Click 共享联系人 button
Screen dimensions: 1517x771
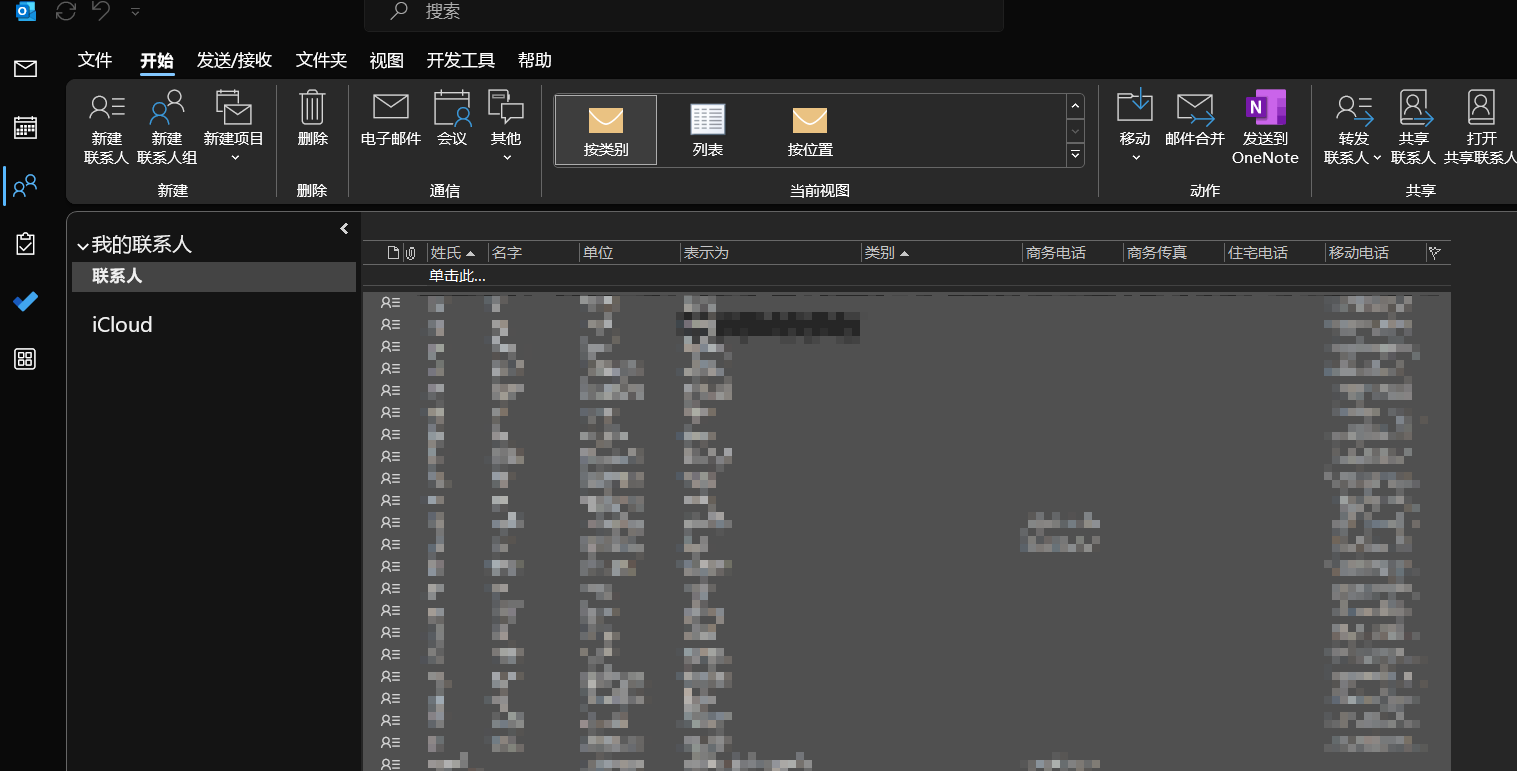pos(1413,128)
